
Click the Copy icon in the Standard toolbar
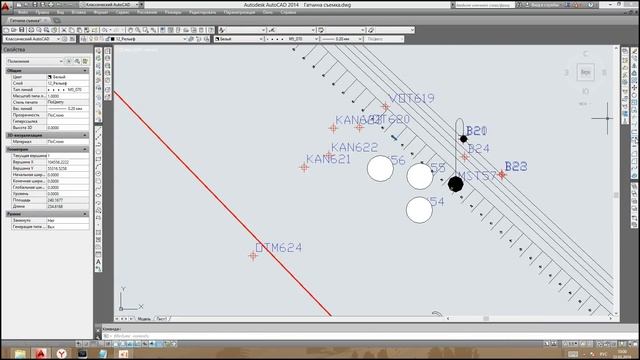[x=71, y=30]
